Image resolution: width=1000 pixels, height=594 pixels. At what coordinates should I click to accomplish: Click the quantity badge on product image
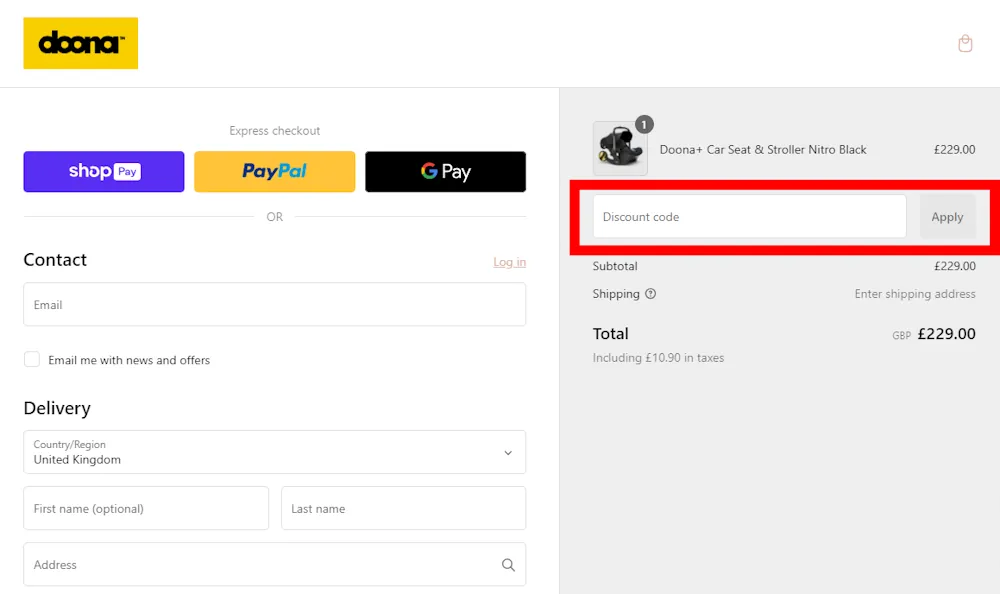(644, 124)
